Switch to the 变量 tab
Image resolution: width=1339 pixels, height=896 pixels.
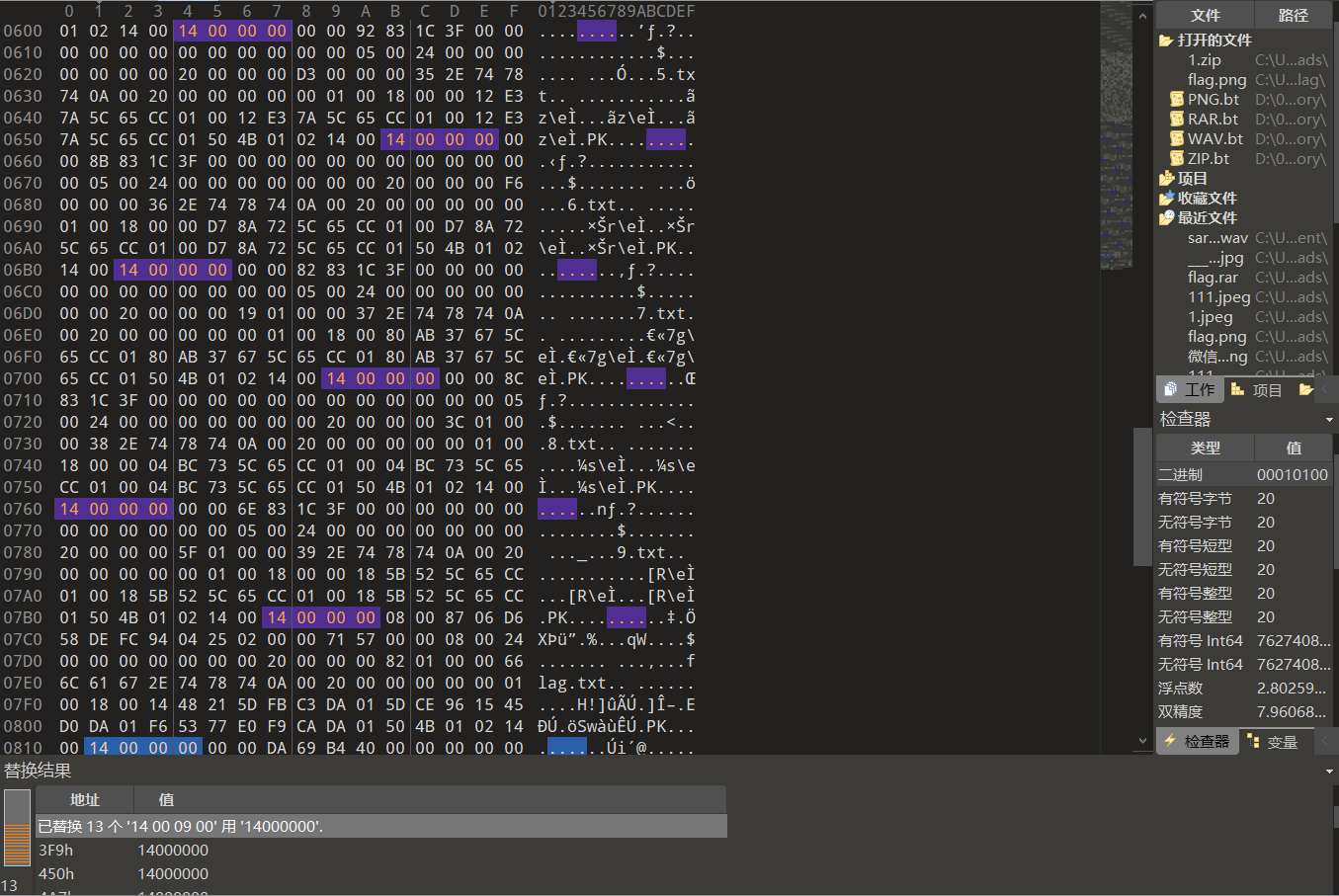coord(1273,741)
